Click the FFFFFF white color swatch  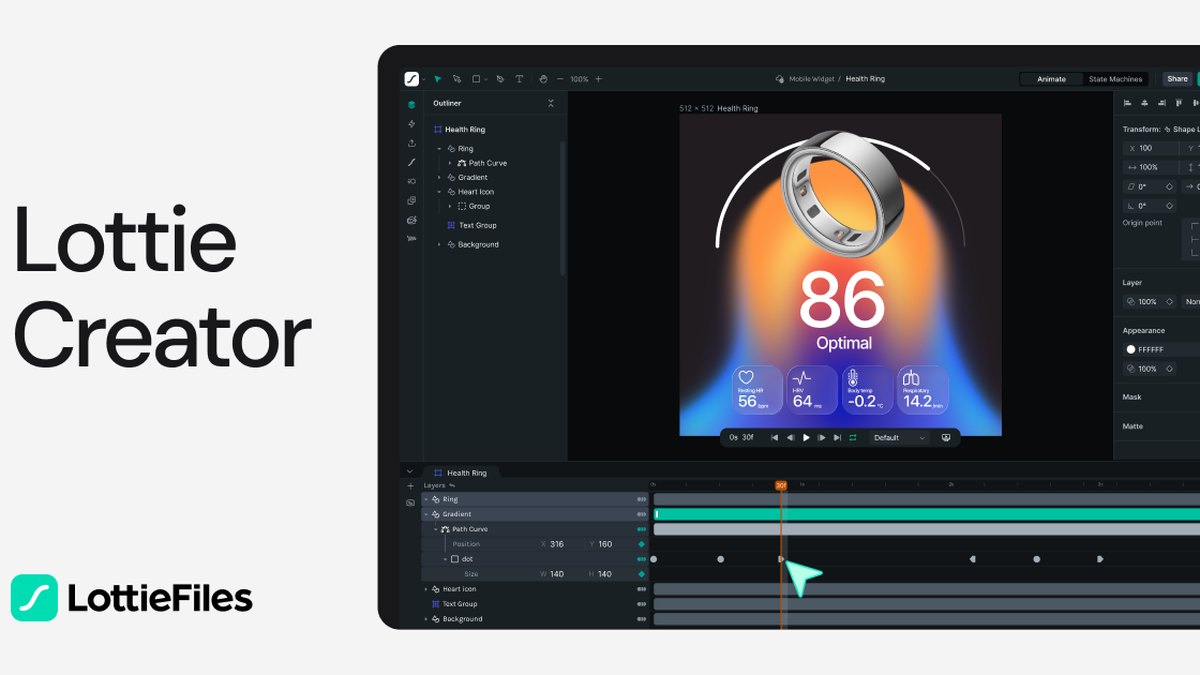(x=1131, y=349)
